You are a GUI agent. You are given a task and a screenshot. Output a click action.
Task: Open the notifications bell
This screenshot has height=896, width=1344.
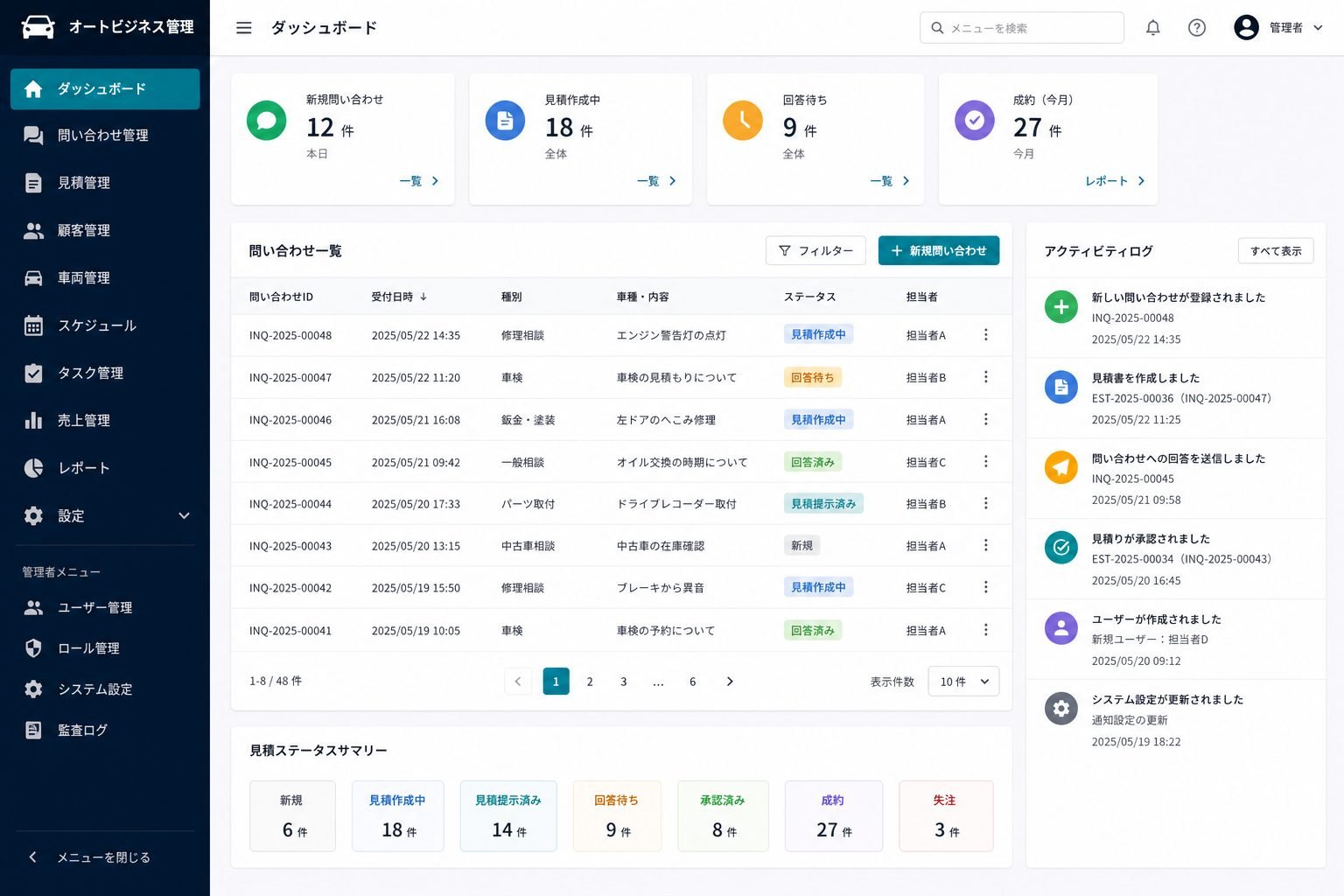[x=1153, y=28]
